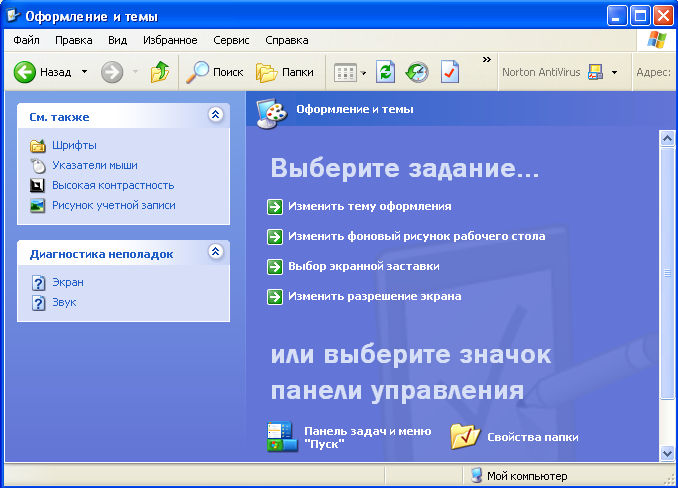Click the palette icon in the header

[272, 114]
